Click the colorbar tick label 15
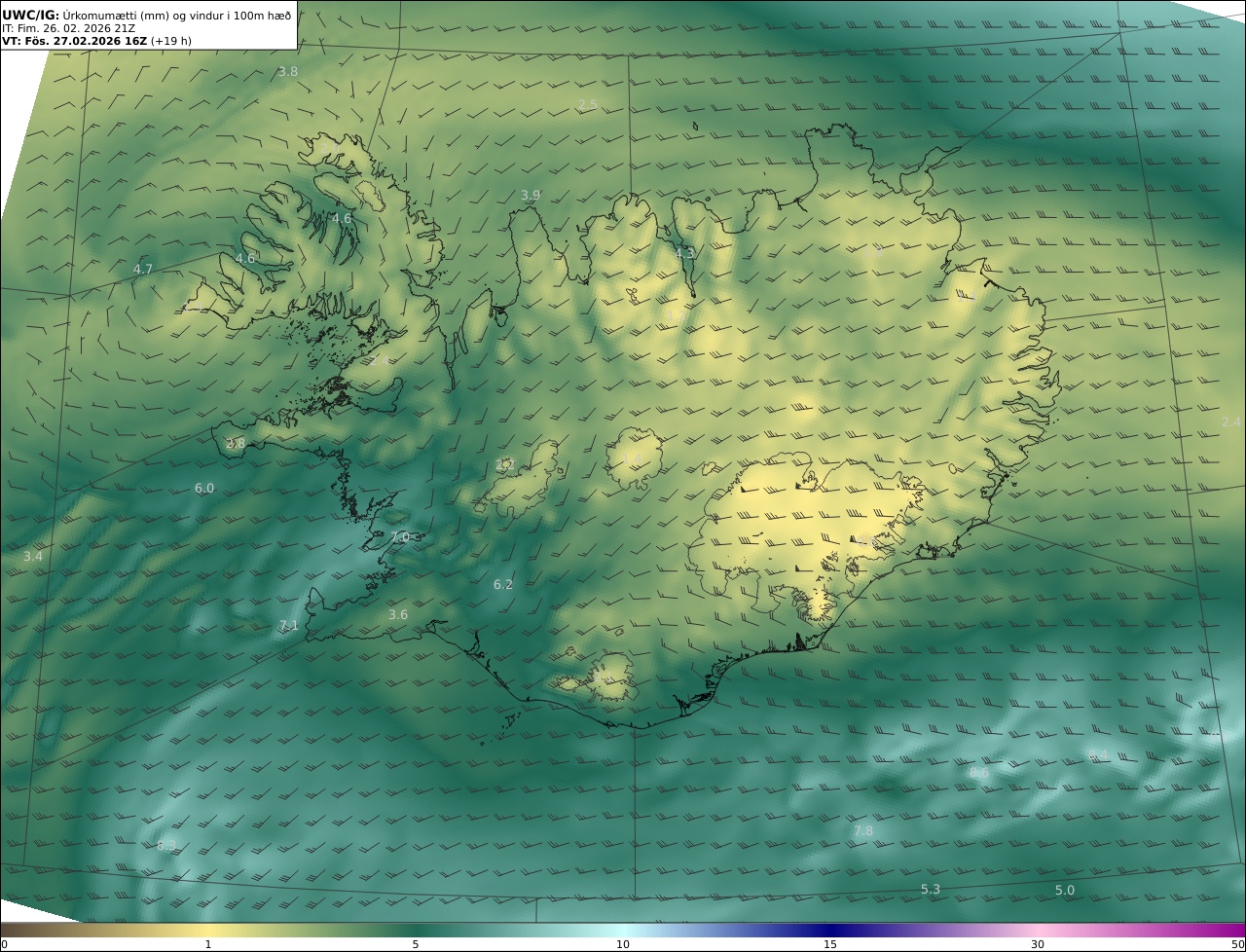Screen dimensions: 1246x952 (830, 944)
